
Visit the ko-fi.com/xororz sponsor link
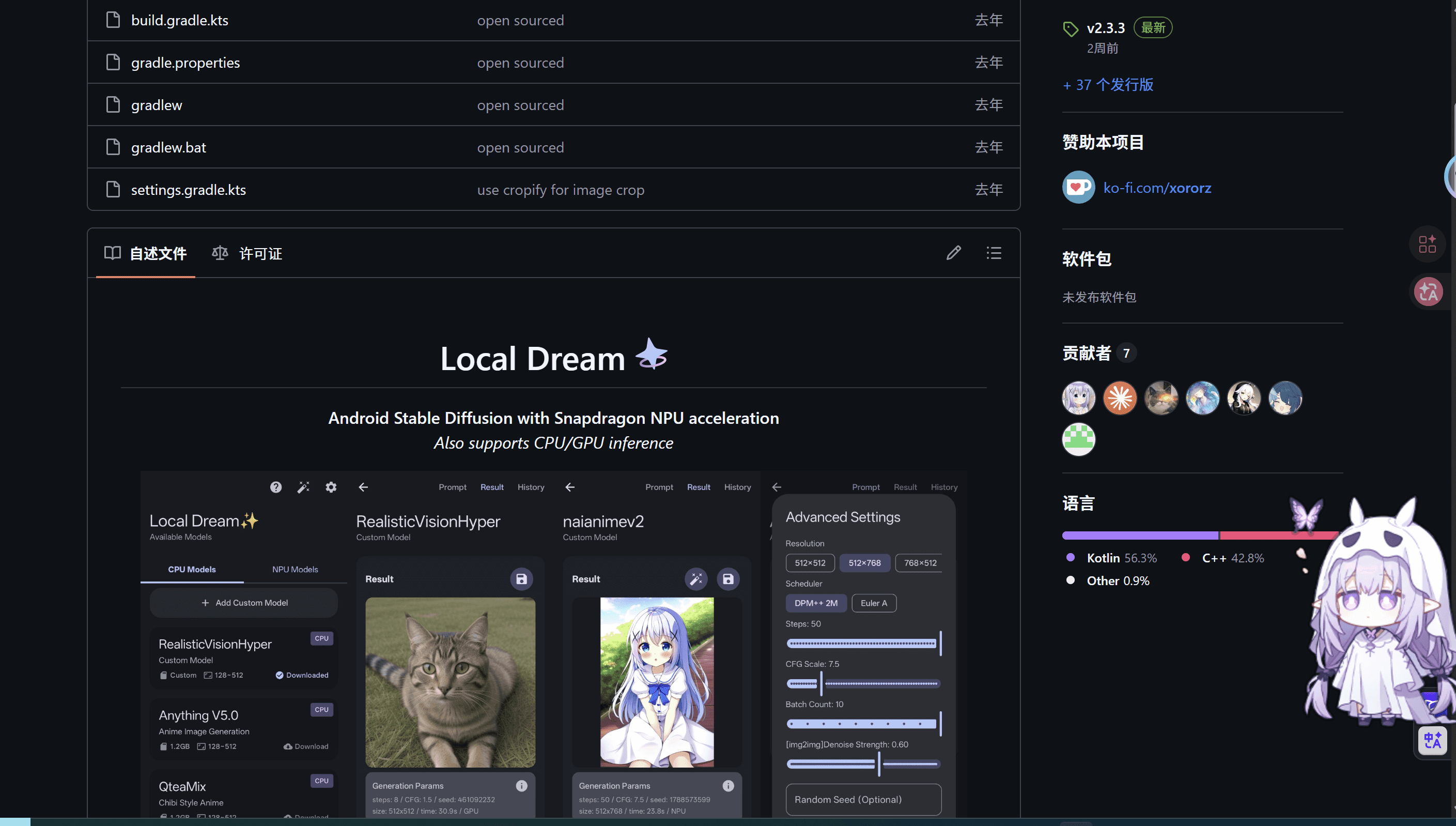coord(1157,188)
